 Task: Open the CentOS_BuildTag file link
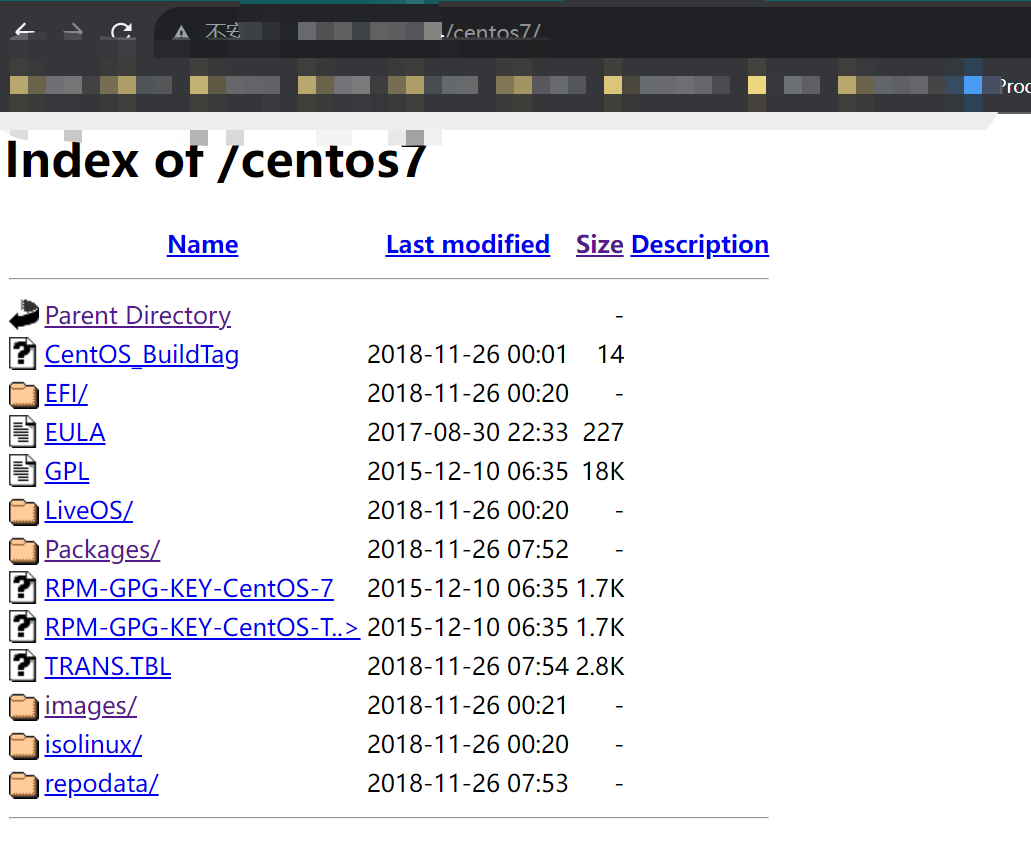pos(141,355)
